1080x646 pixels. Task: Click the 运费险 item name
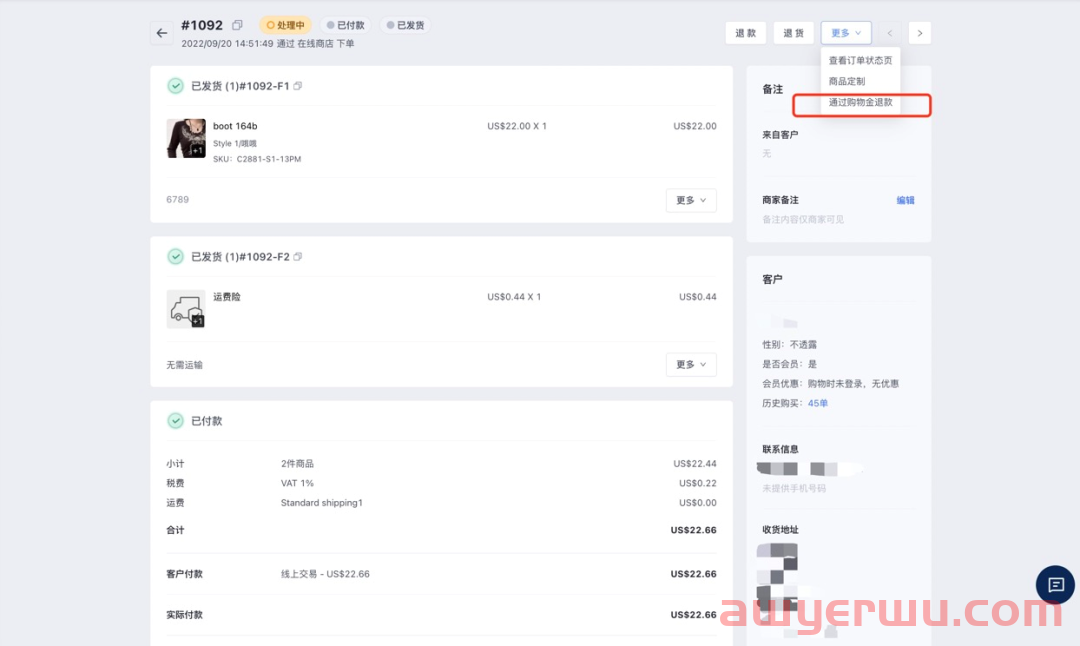coord(227,297)
